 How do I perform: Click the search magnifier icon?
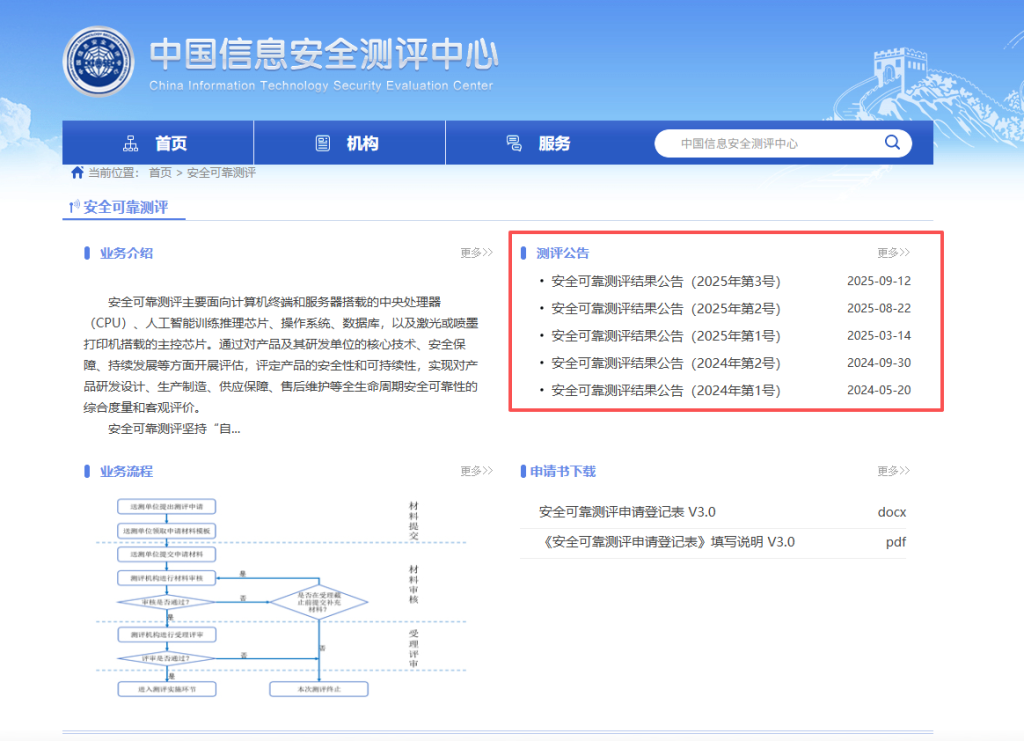pyautogui.click(x=892, y=143)
